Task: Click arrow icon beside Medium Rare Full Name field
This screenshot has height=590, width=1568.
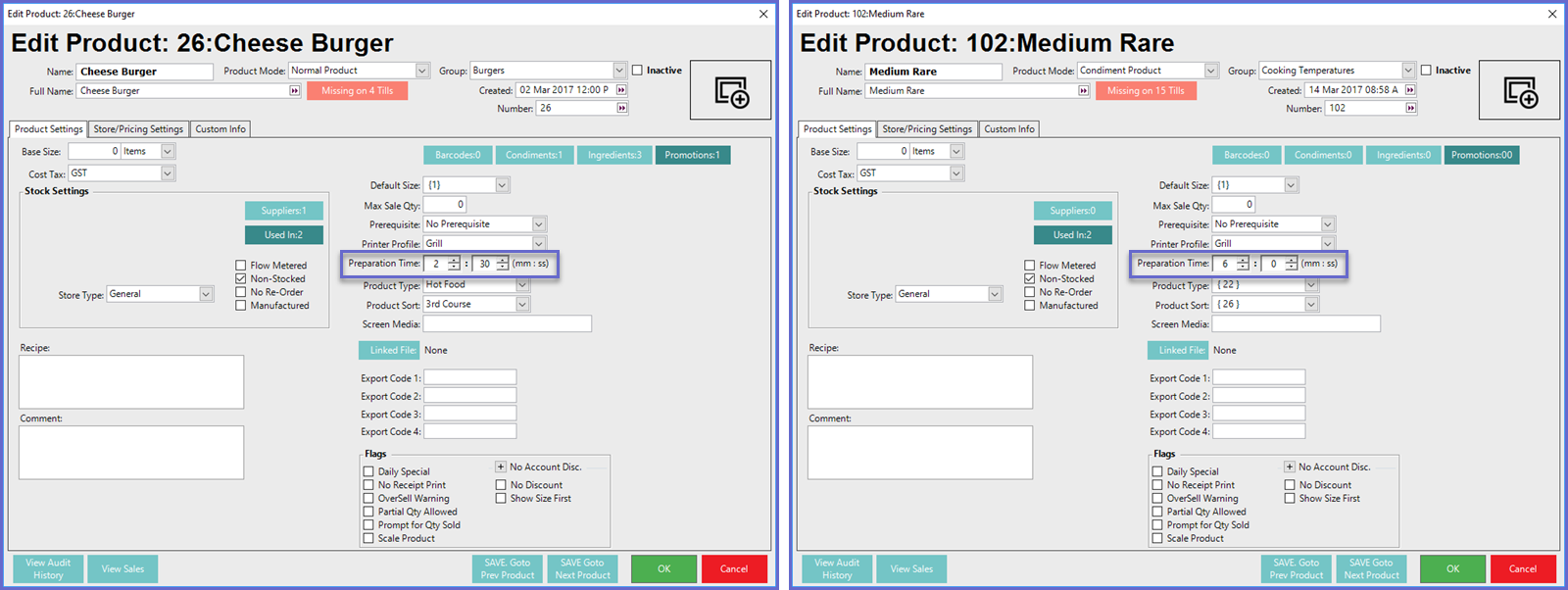Action: pyautogui.click(x=1083, y=91)
